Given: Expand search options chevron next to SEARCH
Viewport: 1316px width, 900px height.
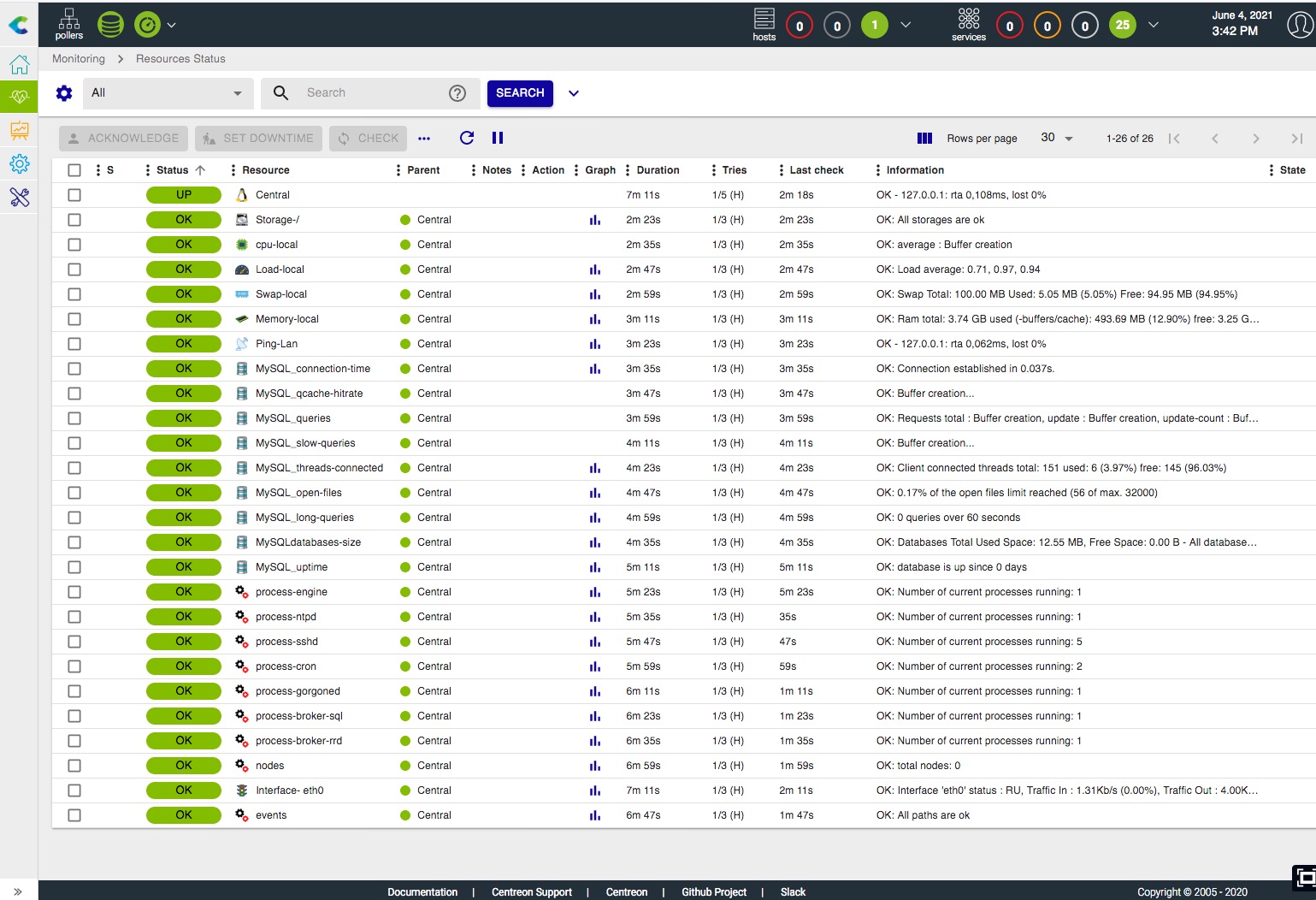Looking at the screenshot, I should (574, 93).
